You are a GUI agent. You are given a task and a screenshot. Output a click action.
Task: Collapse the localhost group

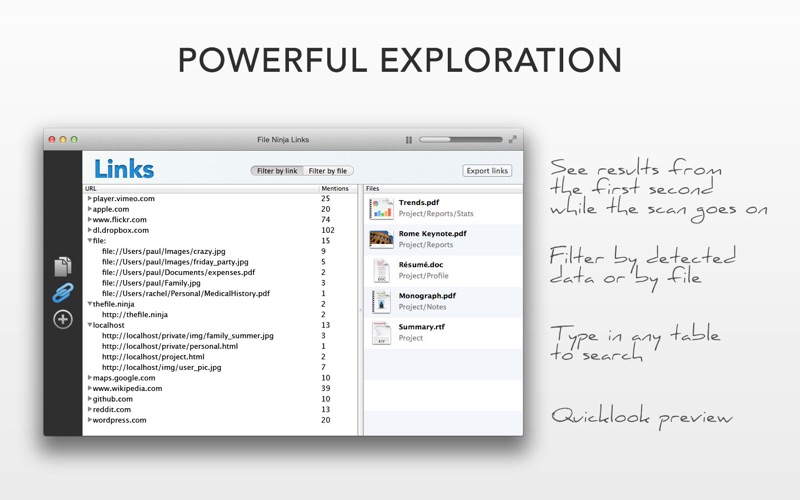point(90,325)
